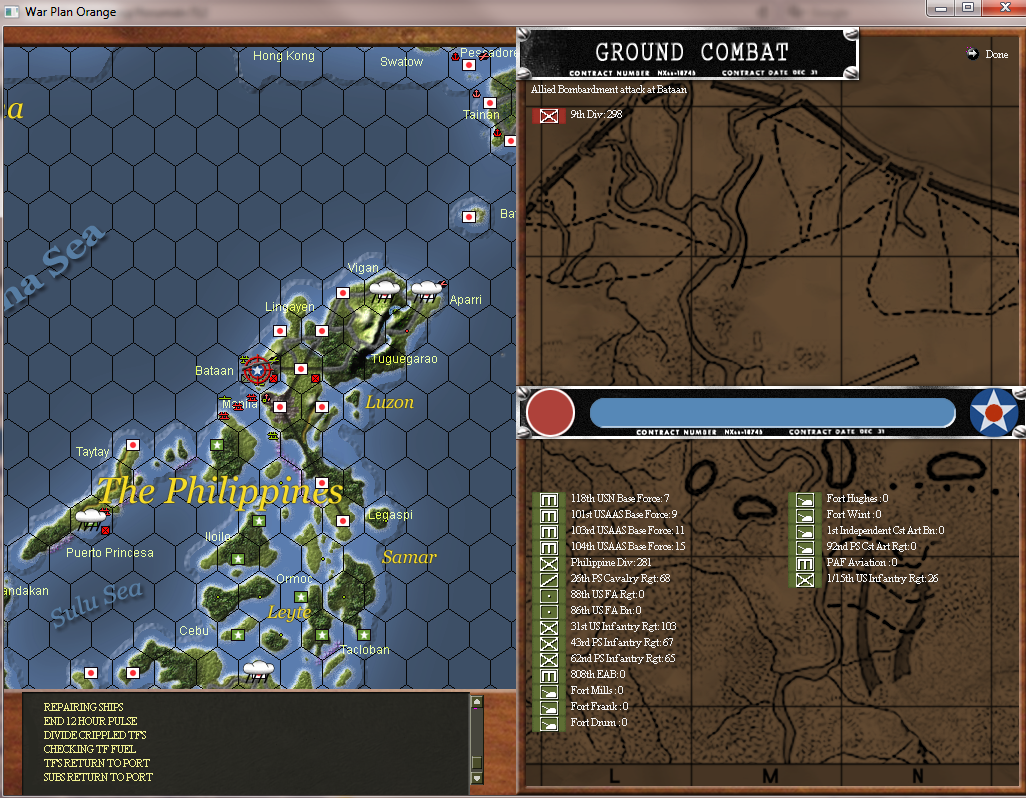
Task: Click the "REPAIRING SHIPS" log entry
Action: 83,707
